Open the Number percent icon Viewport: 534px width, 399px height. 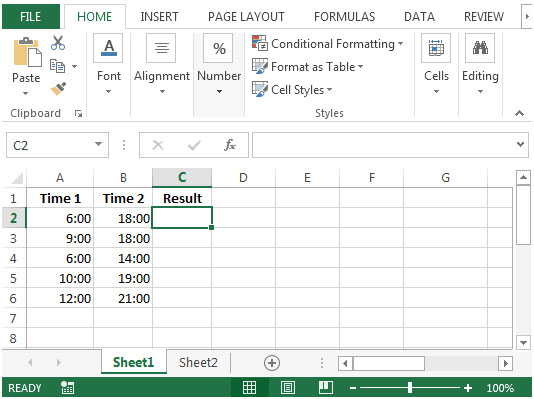coord(218,48)
